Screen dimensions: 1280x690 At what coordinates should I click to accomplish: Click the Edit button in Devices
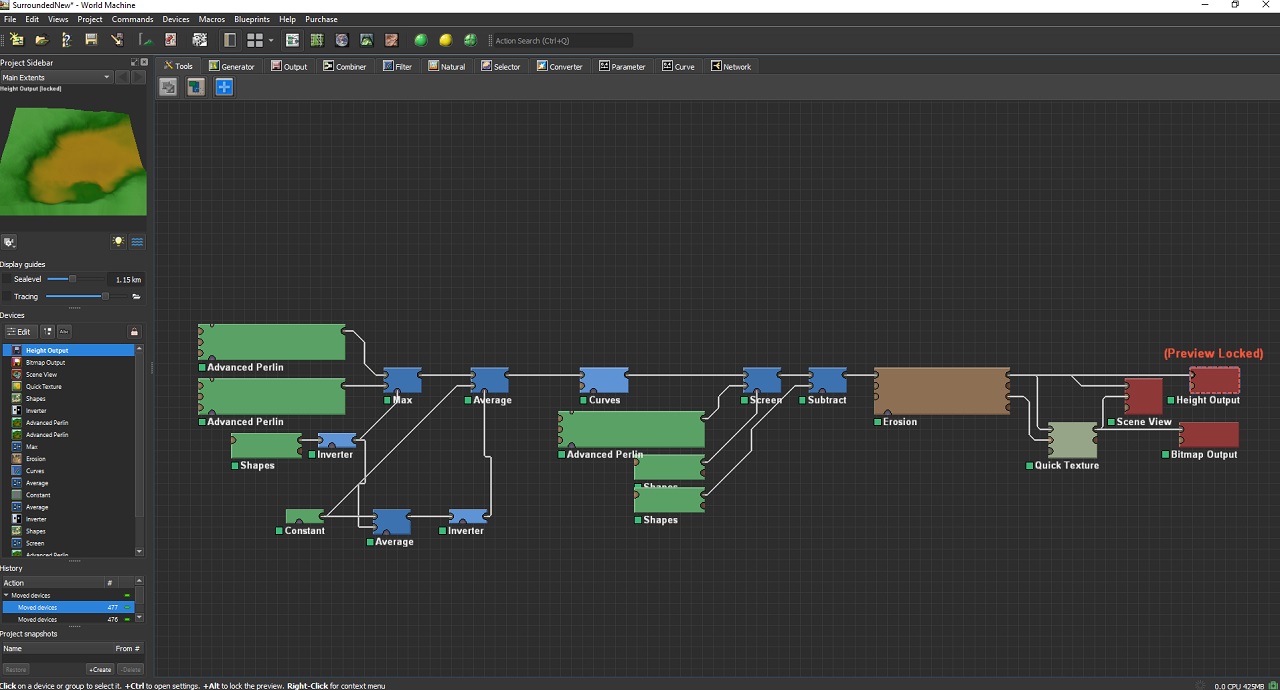(x=19, y=332)
